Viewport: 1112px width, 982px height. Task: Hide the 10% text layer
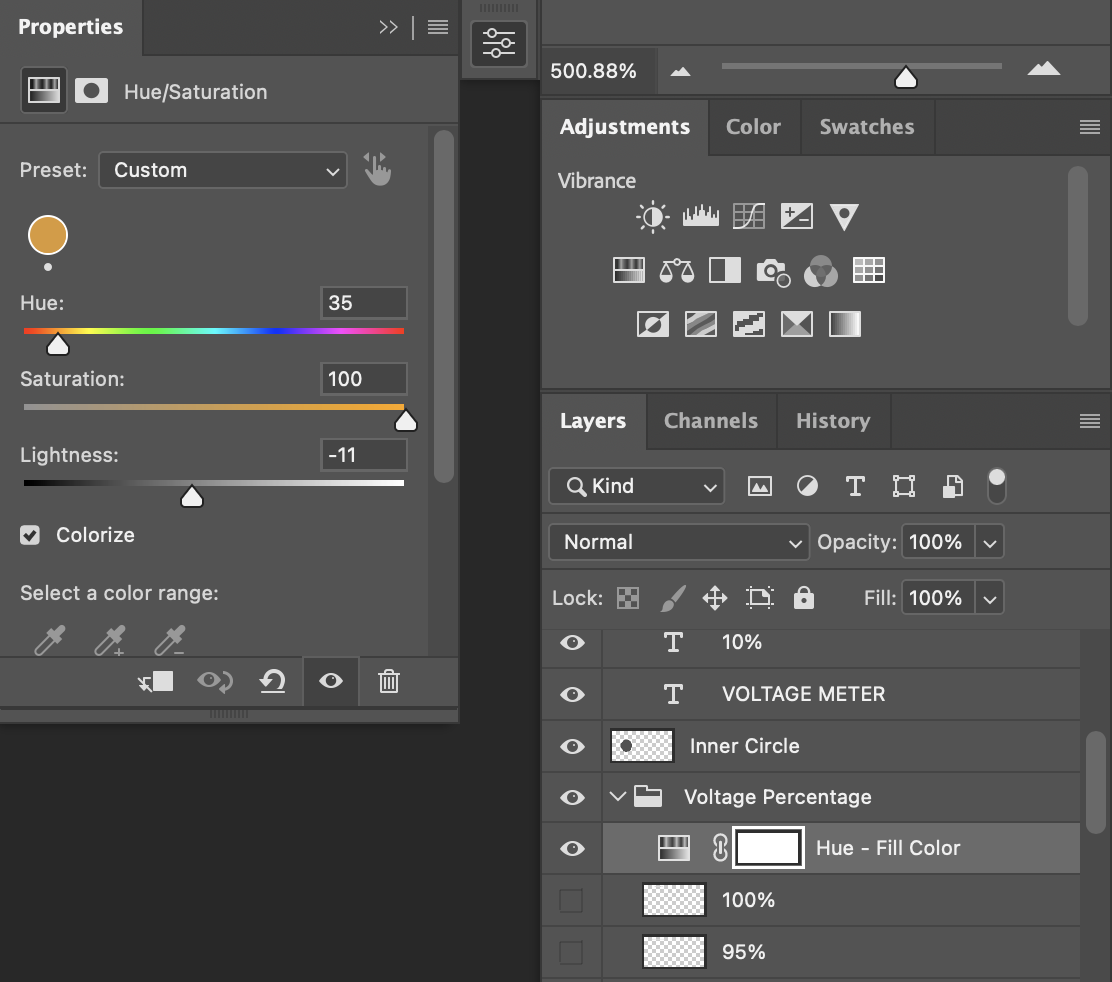click(572, 642)
